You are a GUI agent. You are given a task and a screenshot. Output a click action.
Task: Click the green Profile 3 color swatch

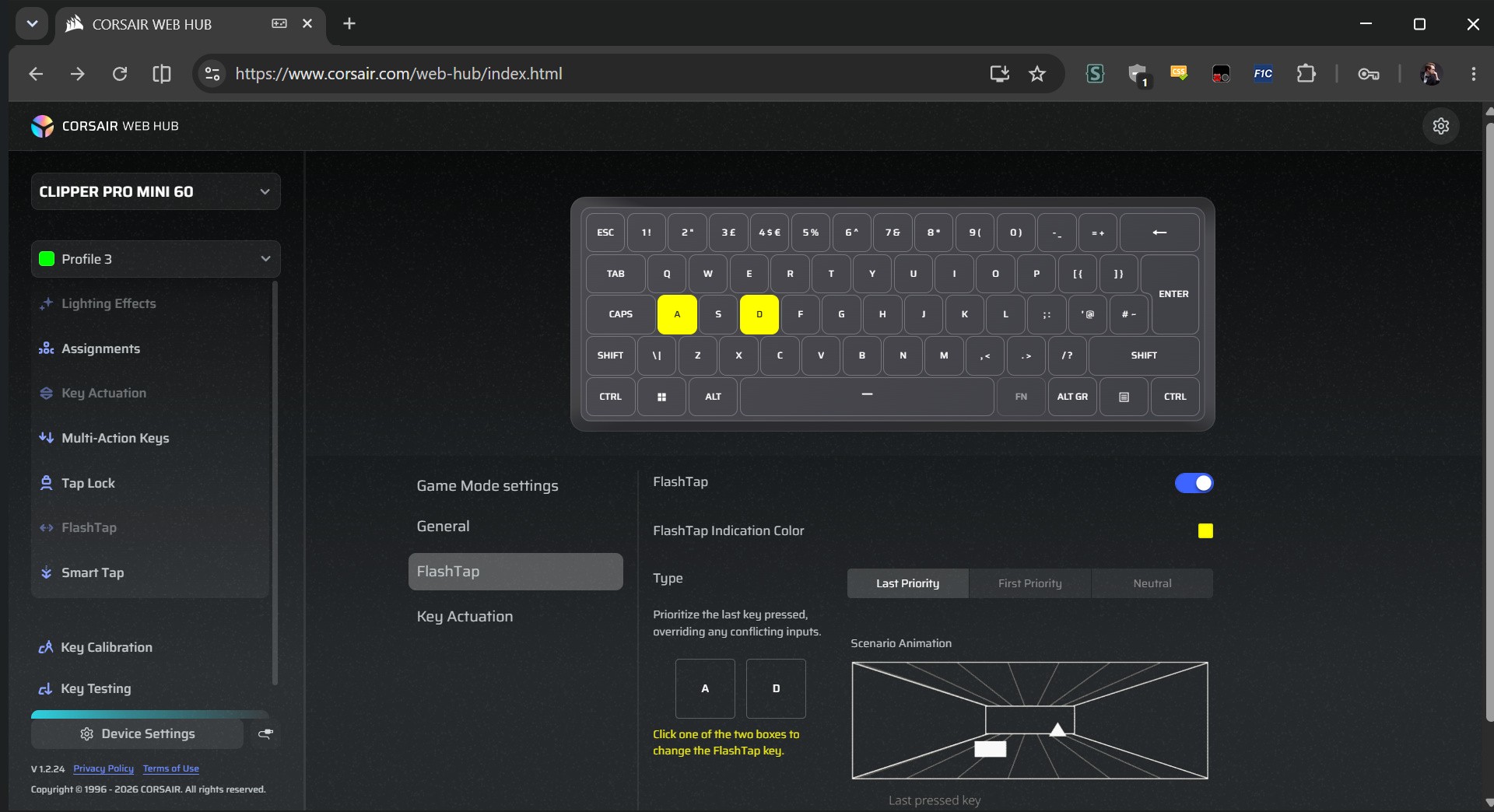click(47, 259)
